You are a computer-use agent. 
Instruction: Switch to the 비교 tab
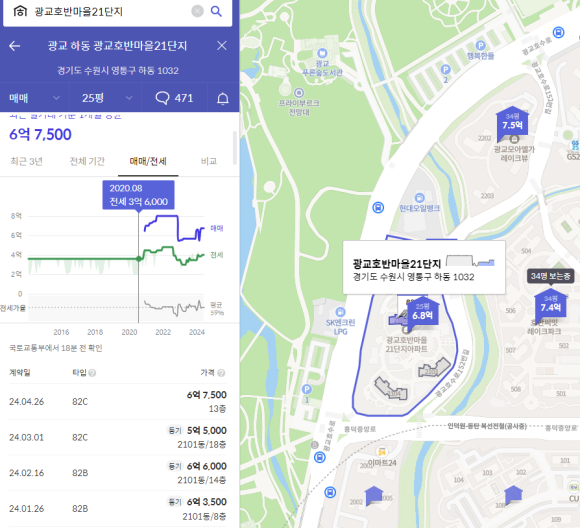tap(209, 161)
